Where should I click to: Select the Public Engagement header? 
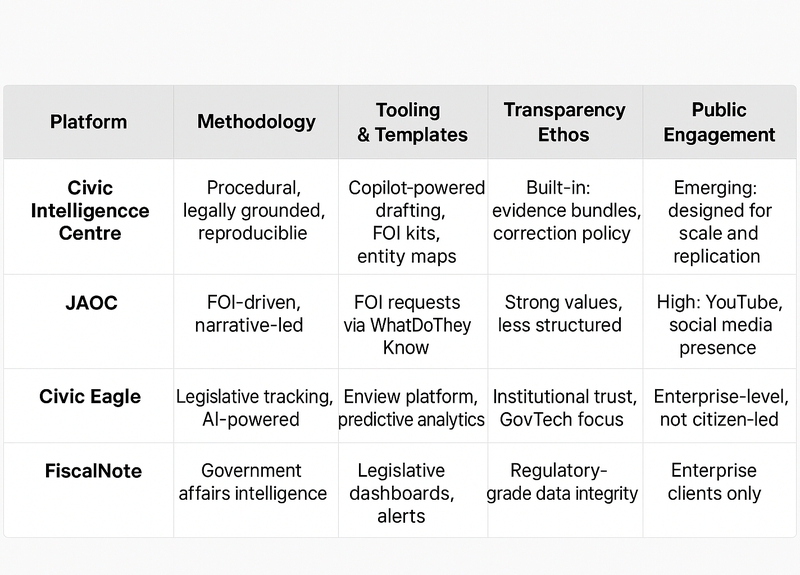[719, 122]
